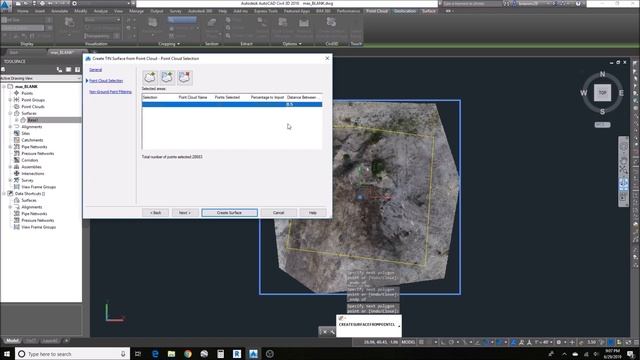Click the AutoCAD Civil 3D taskbar icon
Image resolution: width=640 pixels, height=360 pixels.
[x=253, y=354]
